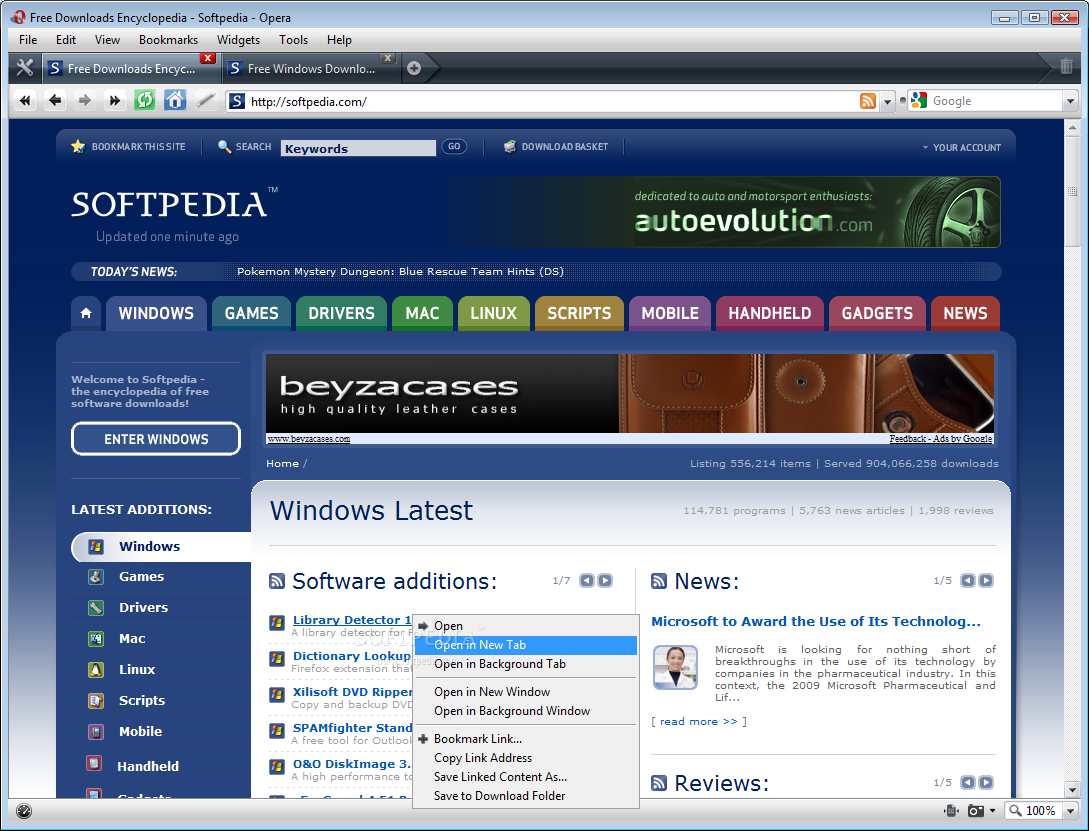The width and height of the screenshot is (1089, 831).
Task: Open the GAMES category tab
Action: 251,313
